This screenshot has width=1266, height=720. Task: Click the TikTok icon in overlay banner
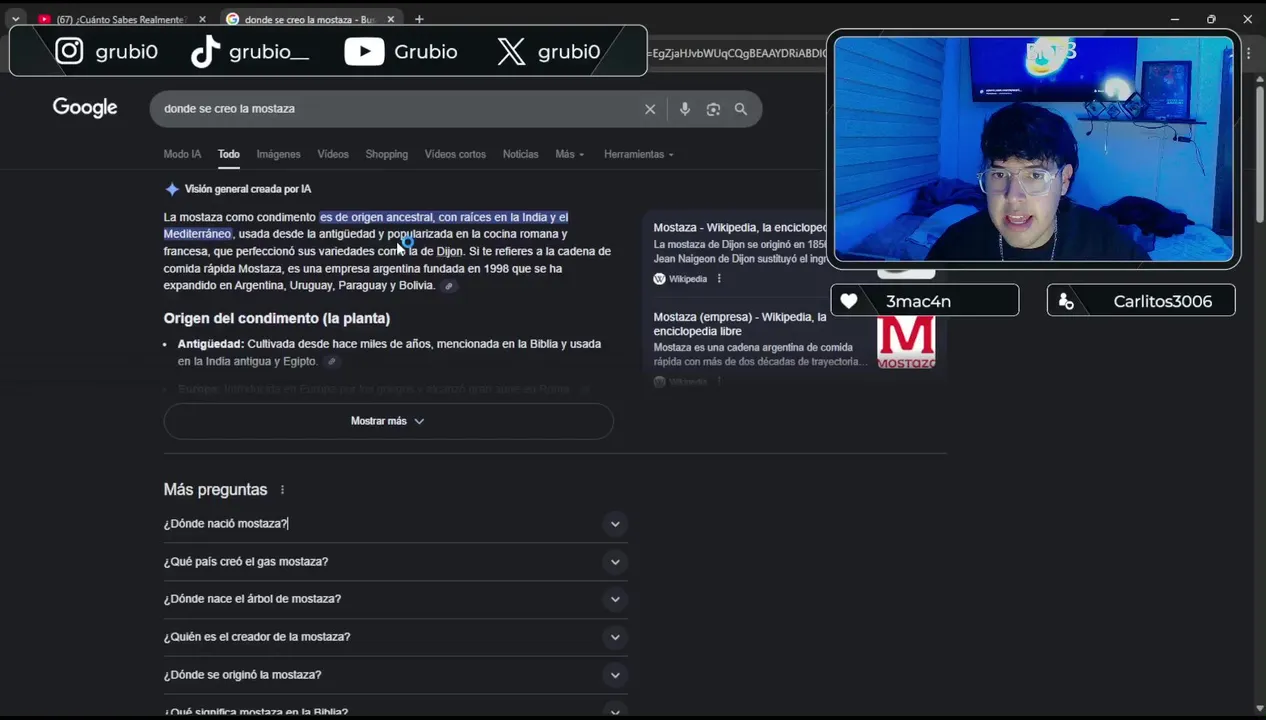(205, 52)
